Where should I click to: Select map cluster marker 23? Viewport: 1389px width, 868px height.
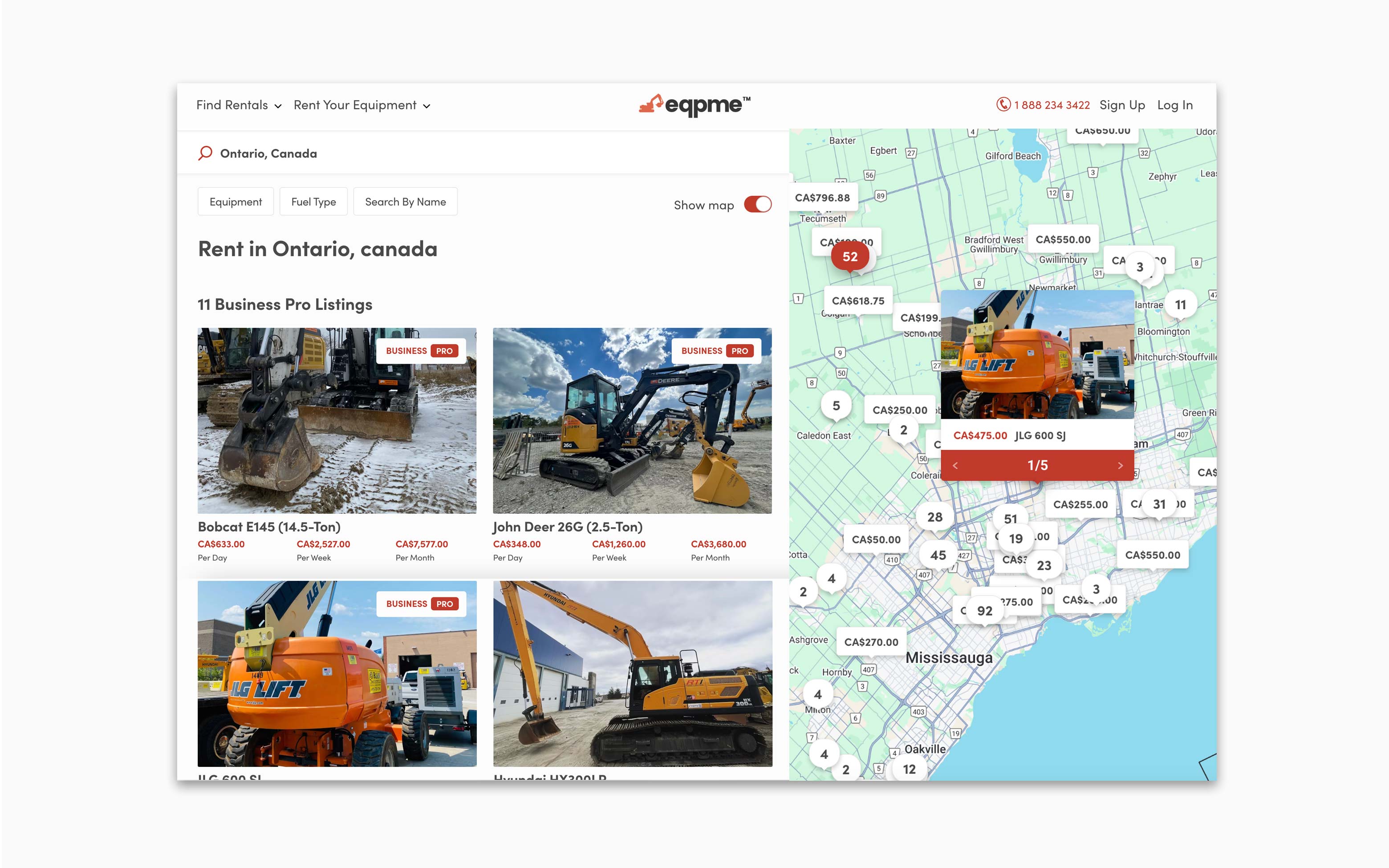[1044, 565]
